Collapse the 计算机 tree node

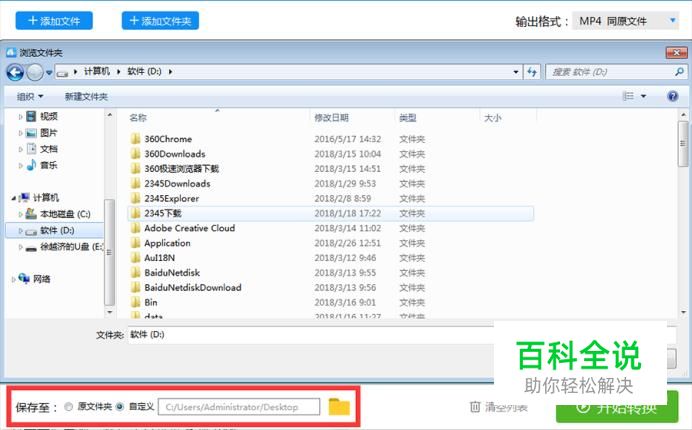pos(14,198)
